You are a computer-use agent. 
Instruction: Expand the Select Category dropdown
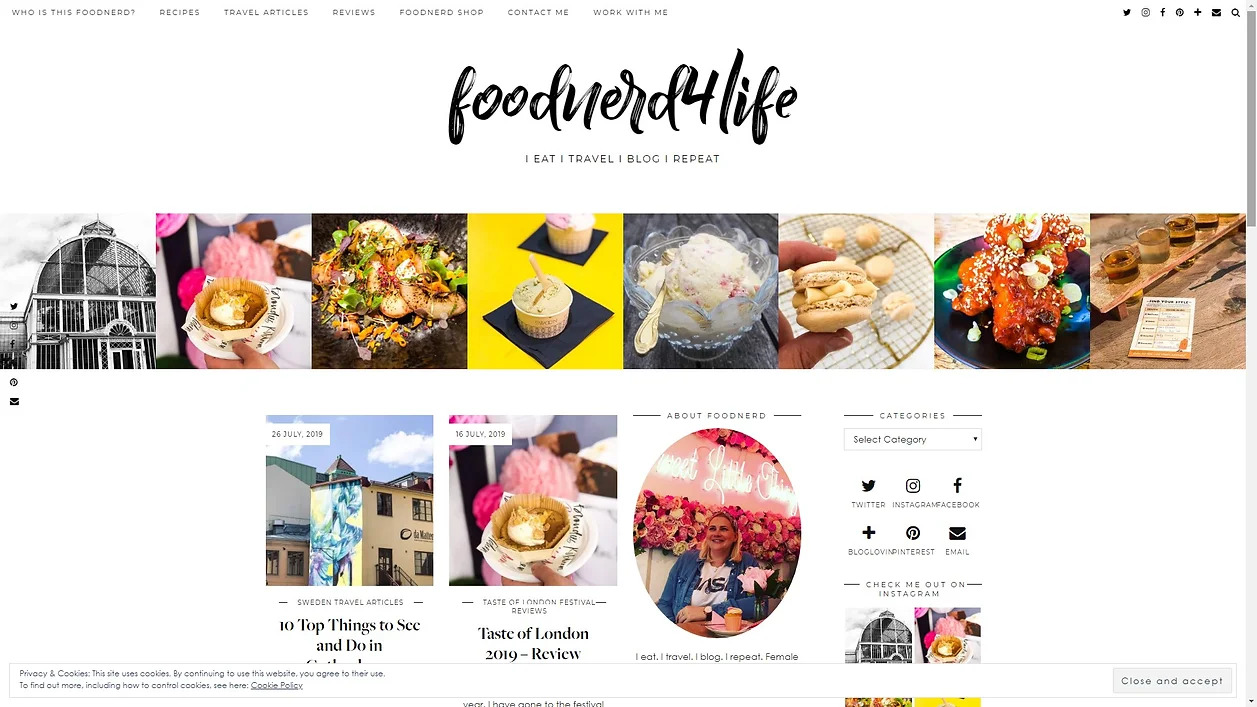[x=913, y=439]
